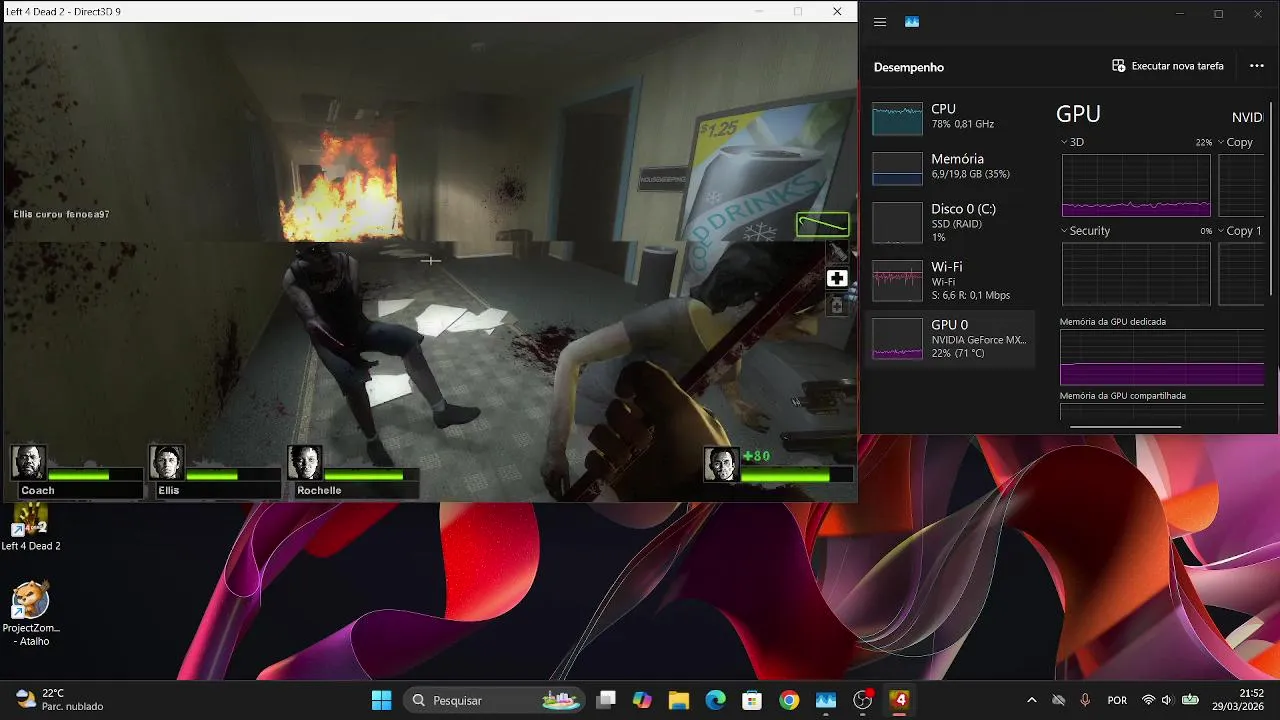Open the Task Manager hamburger navigation menu

pos(880,22)
